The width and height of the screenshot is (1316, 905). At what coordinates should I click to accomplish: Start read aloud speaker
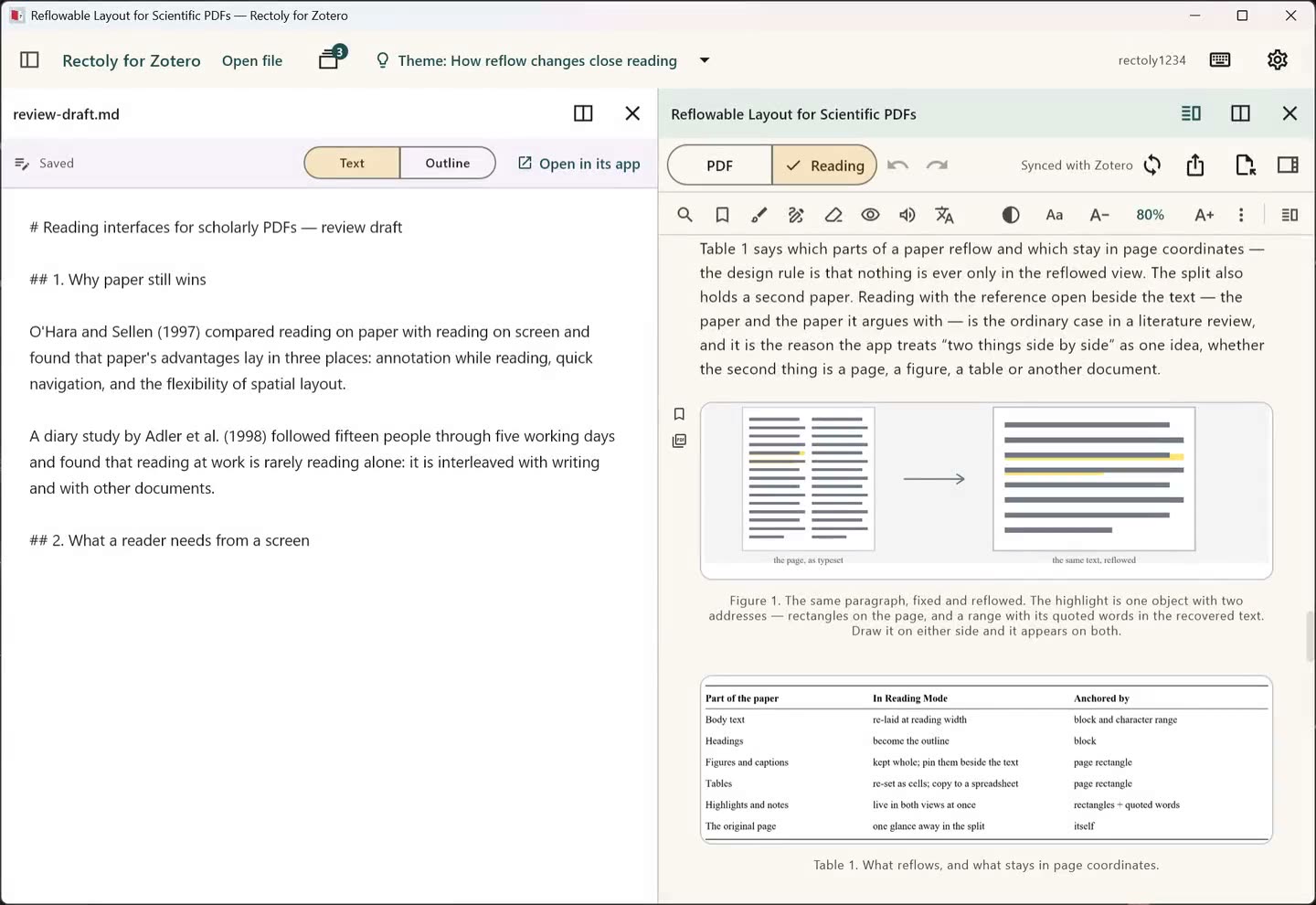(907, 215)
